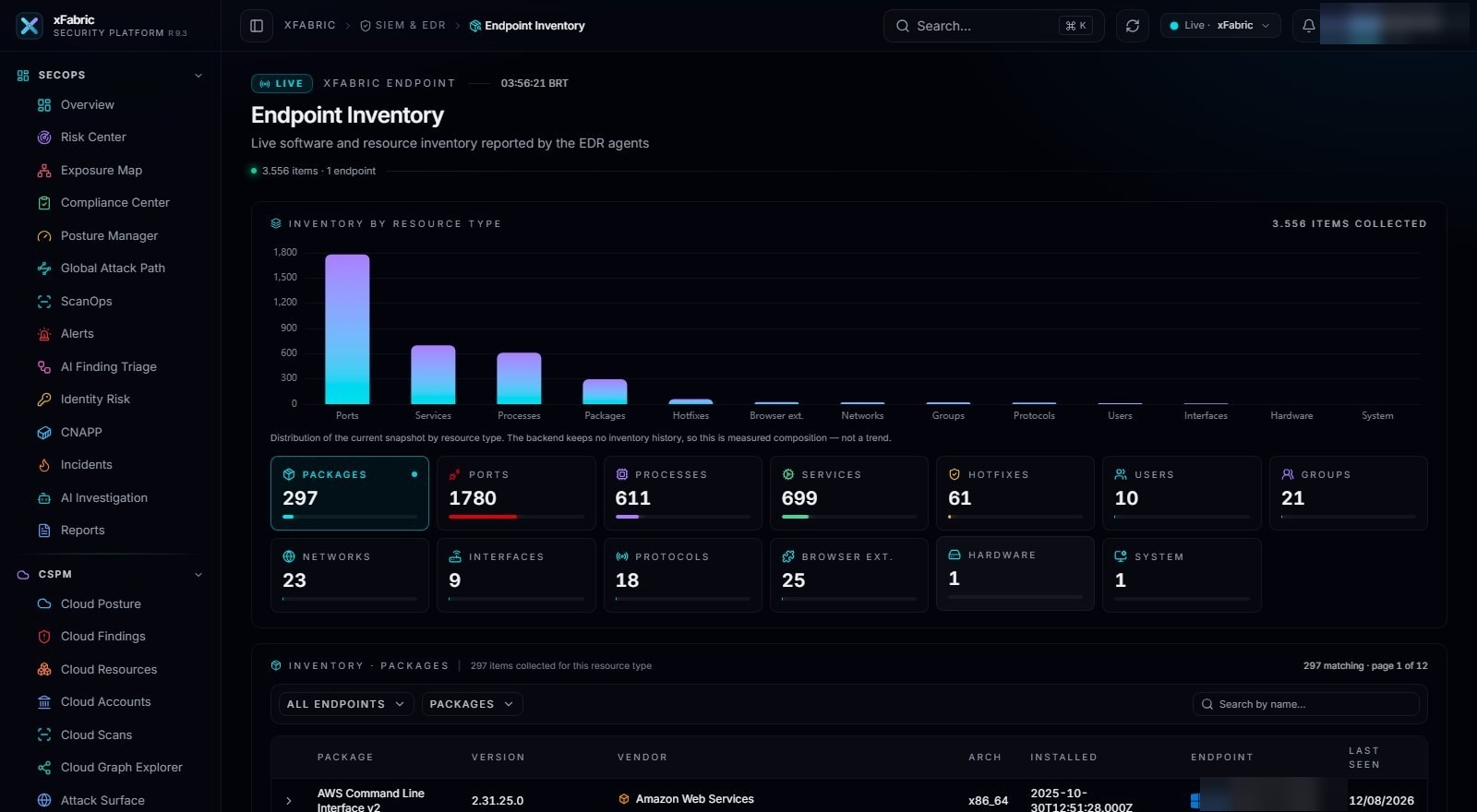
Task: Open Exposure Map in sidebar
Action: click(102, 171)
